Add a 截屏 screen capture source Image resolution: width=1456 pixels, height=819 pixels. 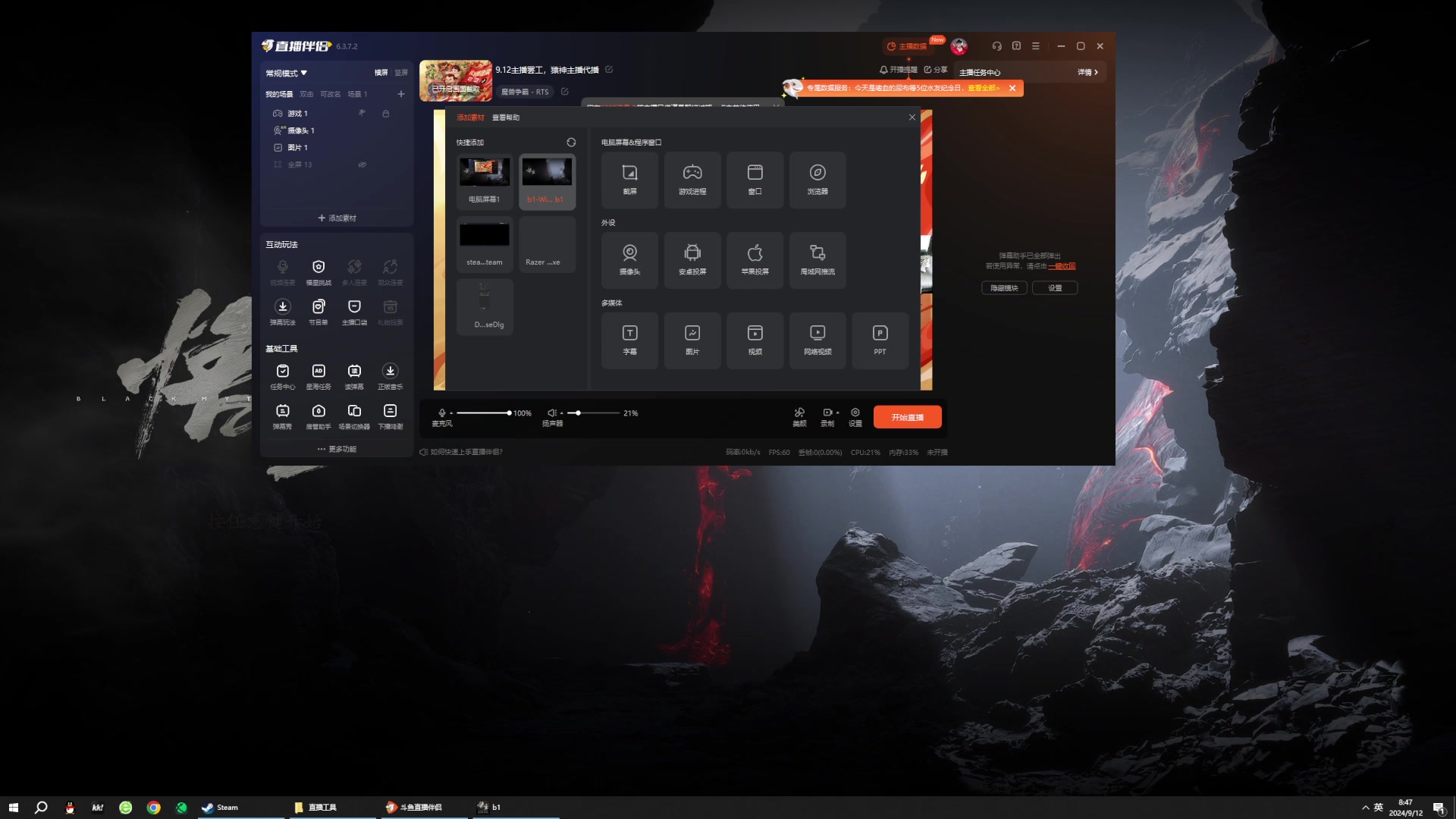click(629, 180)
